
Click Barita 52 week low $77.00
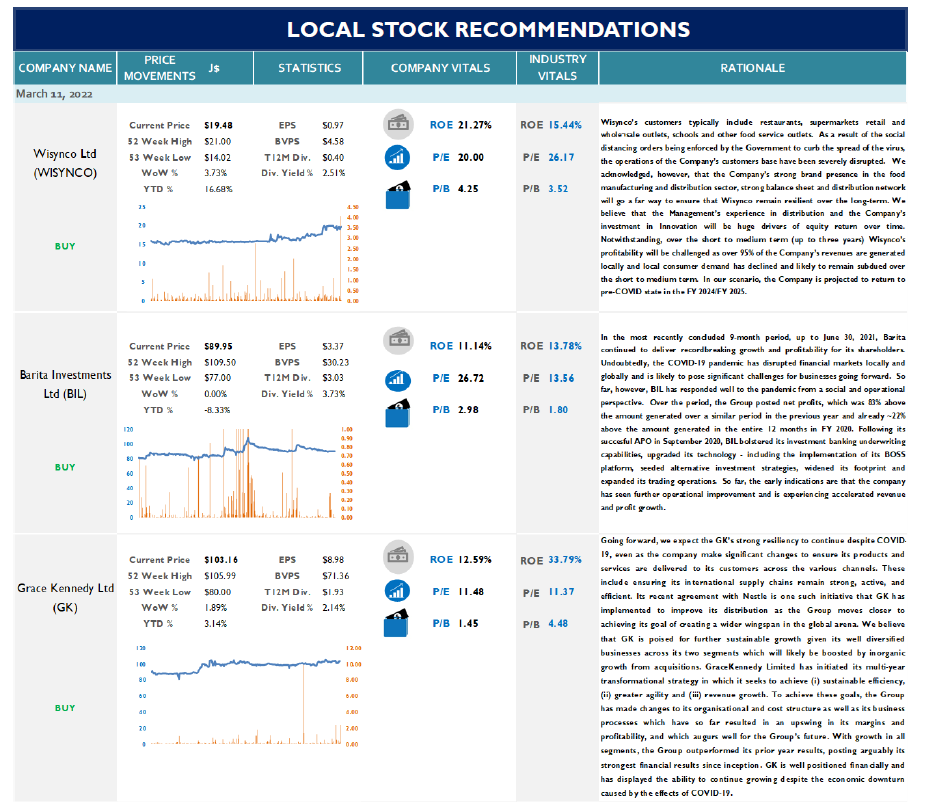pyautogui.click(x=217, y=378)
